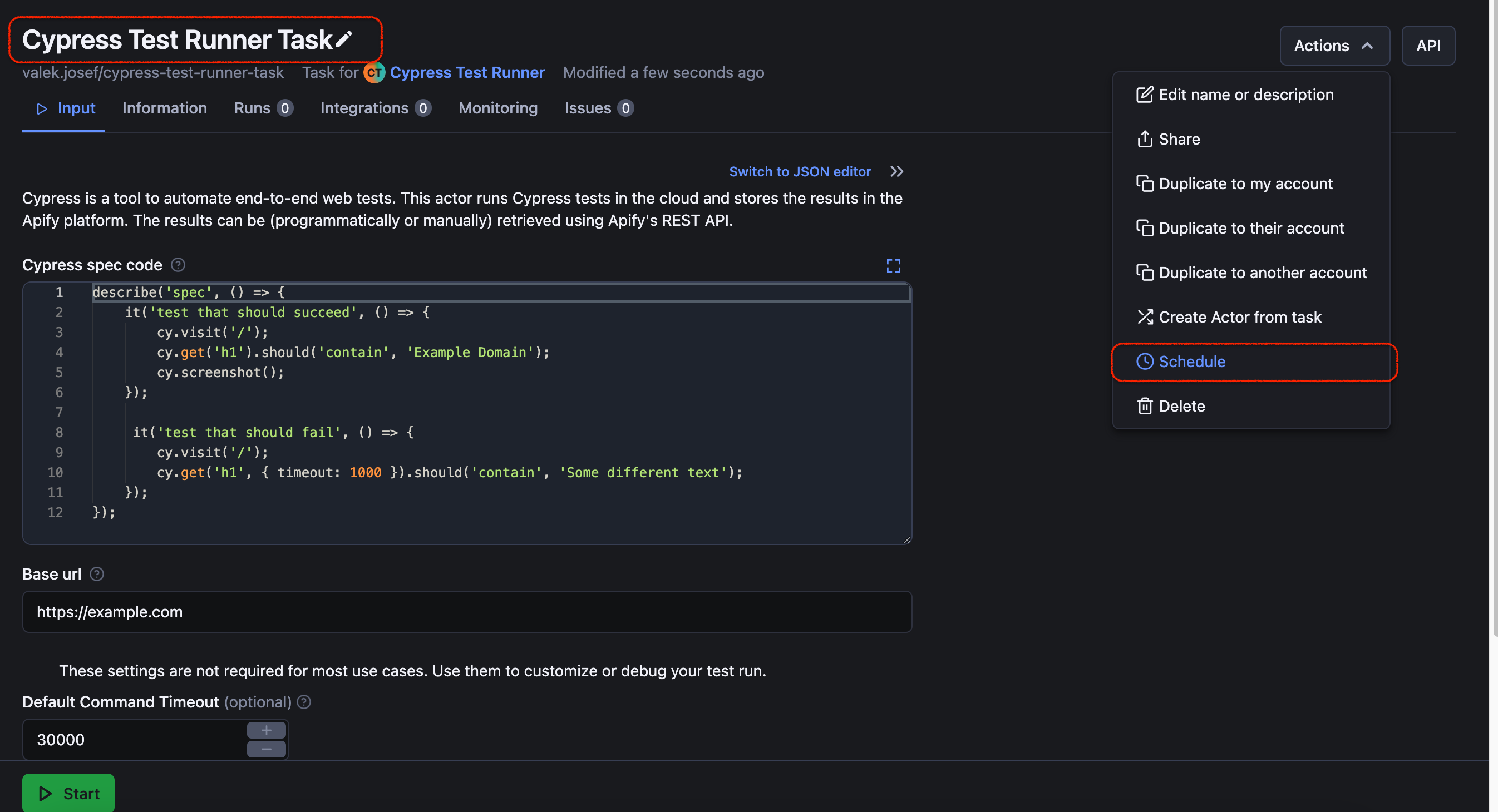Open the API panel
The width and height of the screenshot is (1498, 812).
(x=1428, y=46)
